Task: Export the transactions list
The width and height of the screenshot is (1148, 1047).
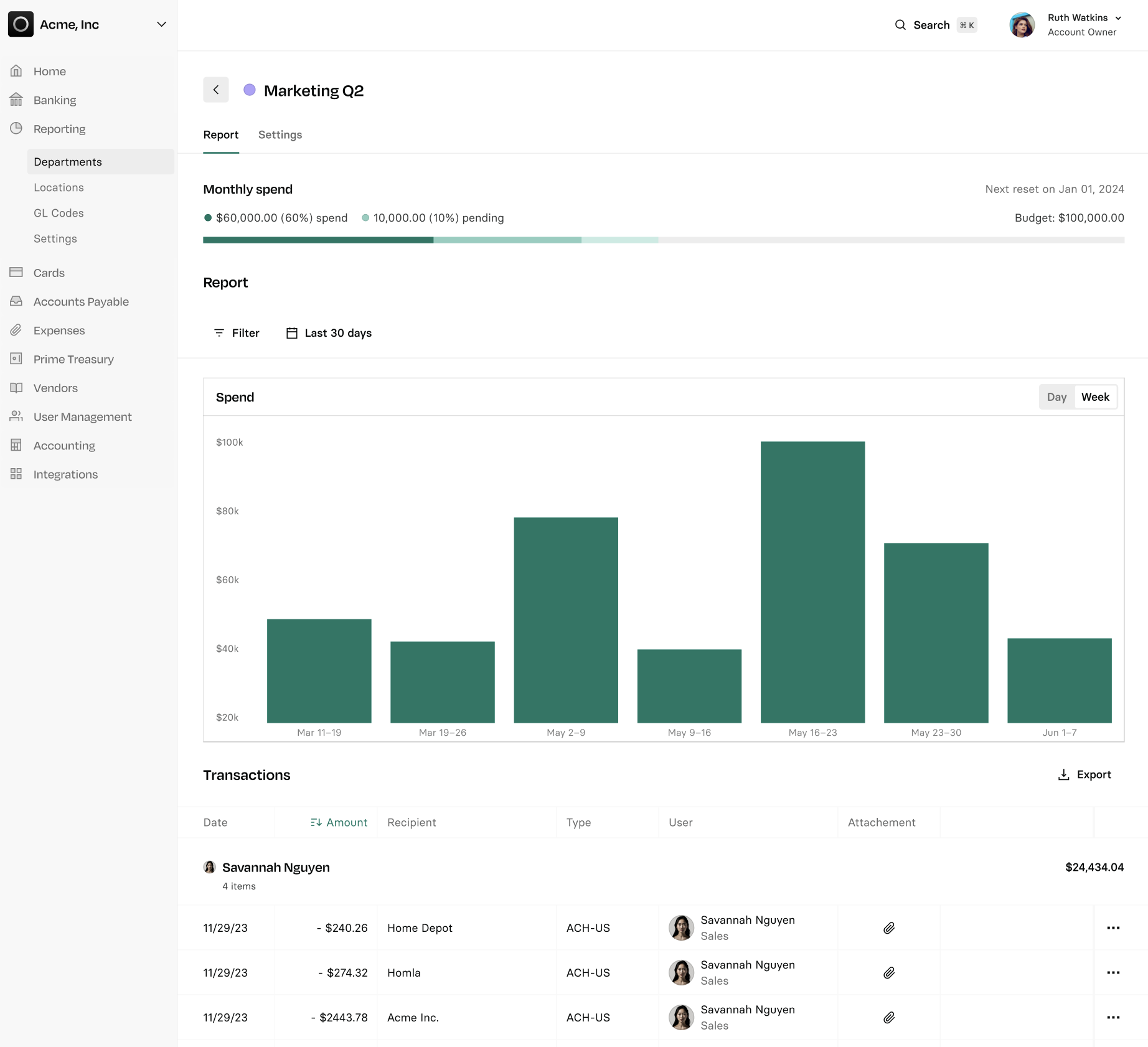Action: coord(1084,775)
